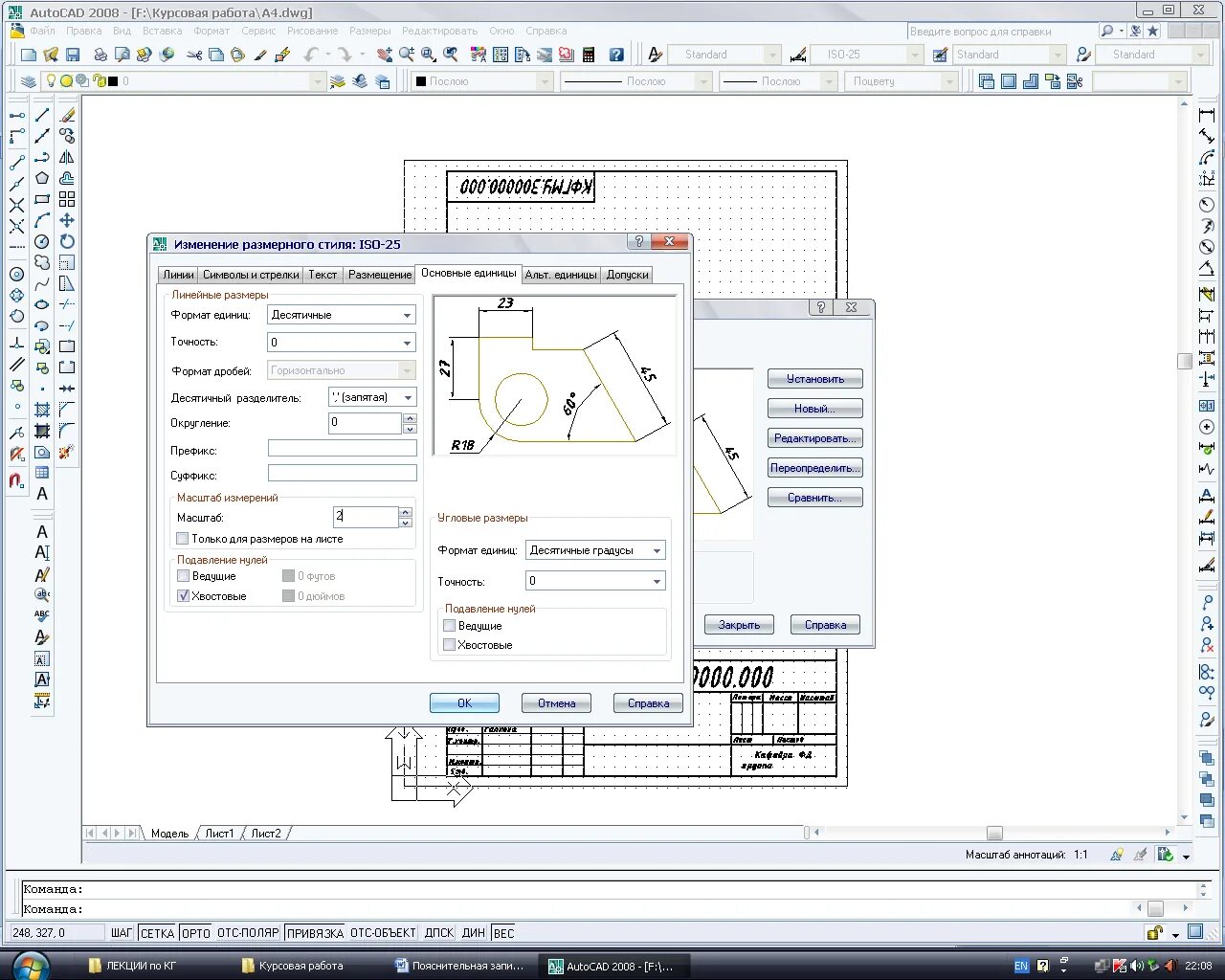The height and width of the screenshot is (980, 1225).
Task: Switch to the 'Линии' tab
Action: pos(178,275)
